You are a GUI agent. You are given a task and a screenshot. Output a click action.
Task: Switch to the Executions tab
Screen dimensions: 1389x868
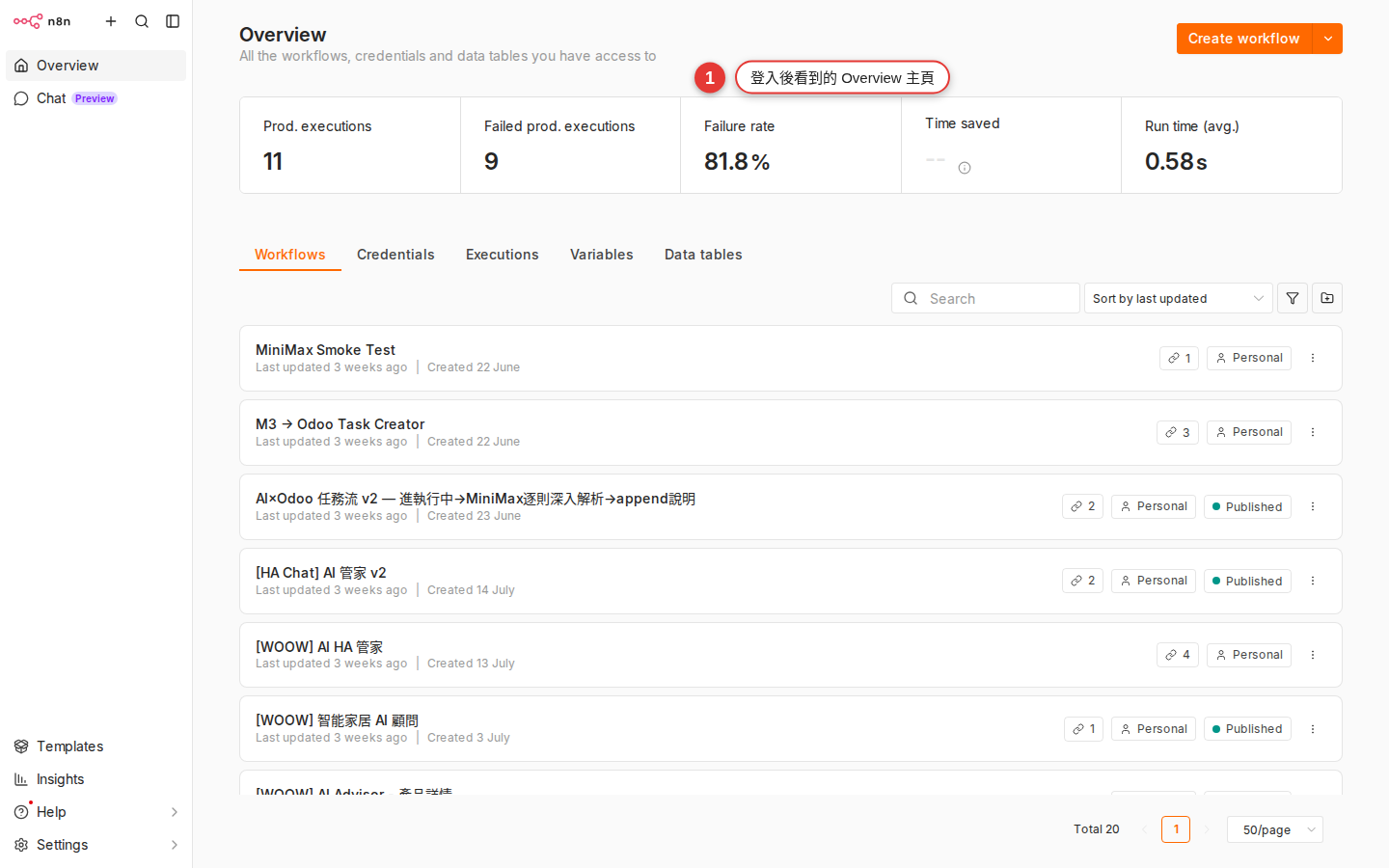pos(503,255)
